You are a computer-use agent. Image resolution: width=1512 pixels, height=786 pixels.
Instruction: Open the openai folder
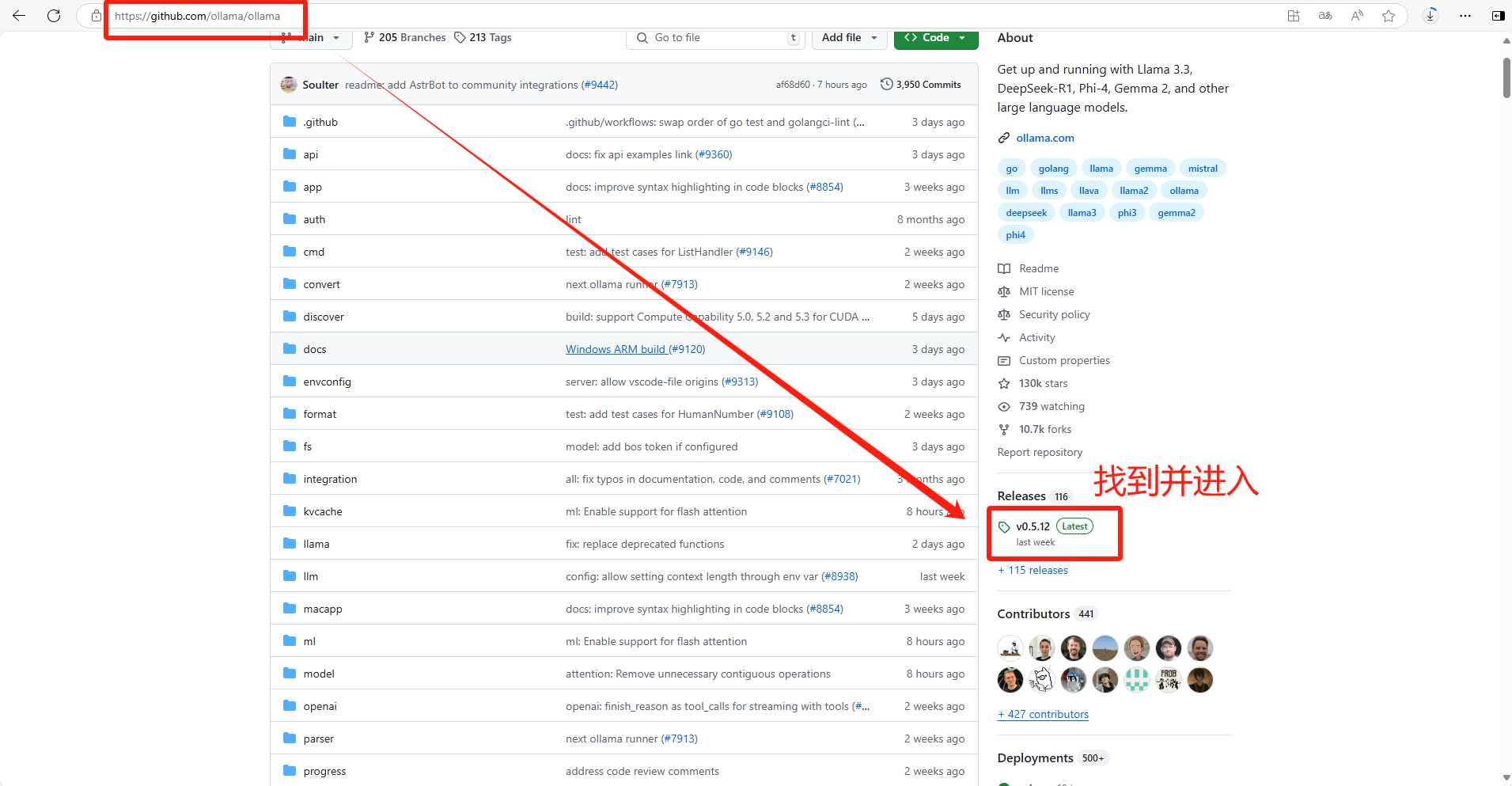[320, 706]
